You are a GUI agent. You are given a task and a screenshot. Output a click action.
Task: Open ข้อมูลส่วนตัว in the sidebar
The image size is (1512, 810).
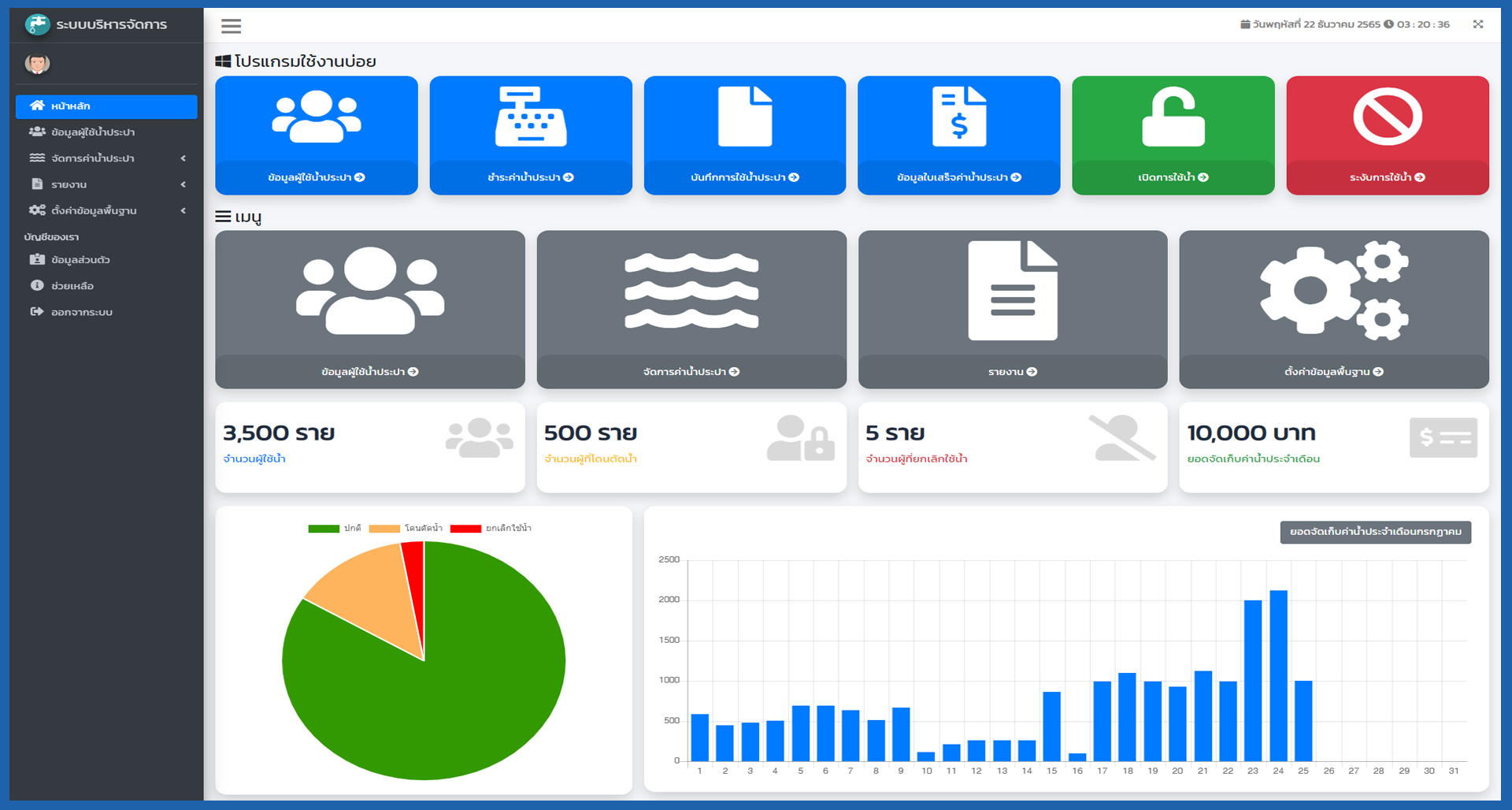[80, 260]
